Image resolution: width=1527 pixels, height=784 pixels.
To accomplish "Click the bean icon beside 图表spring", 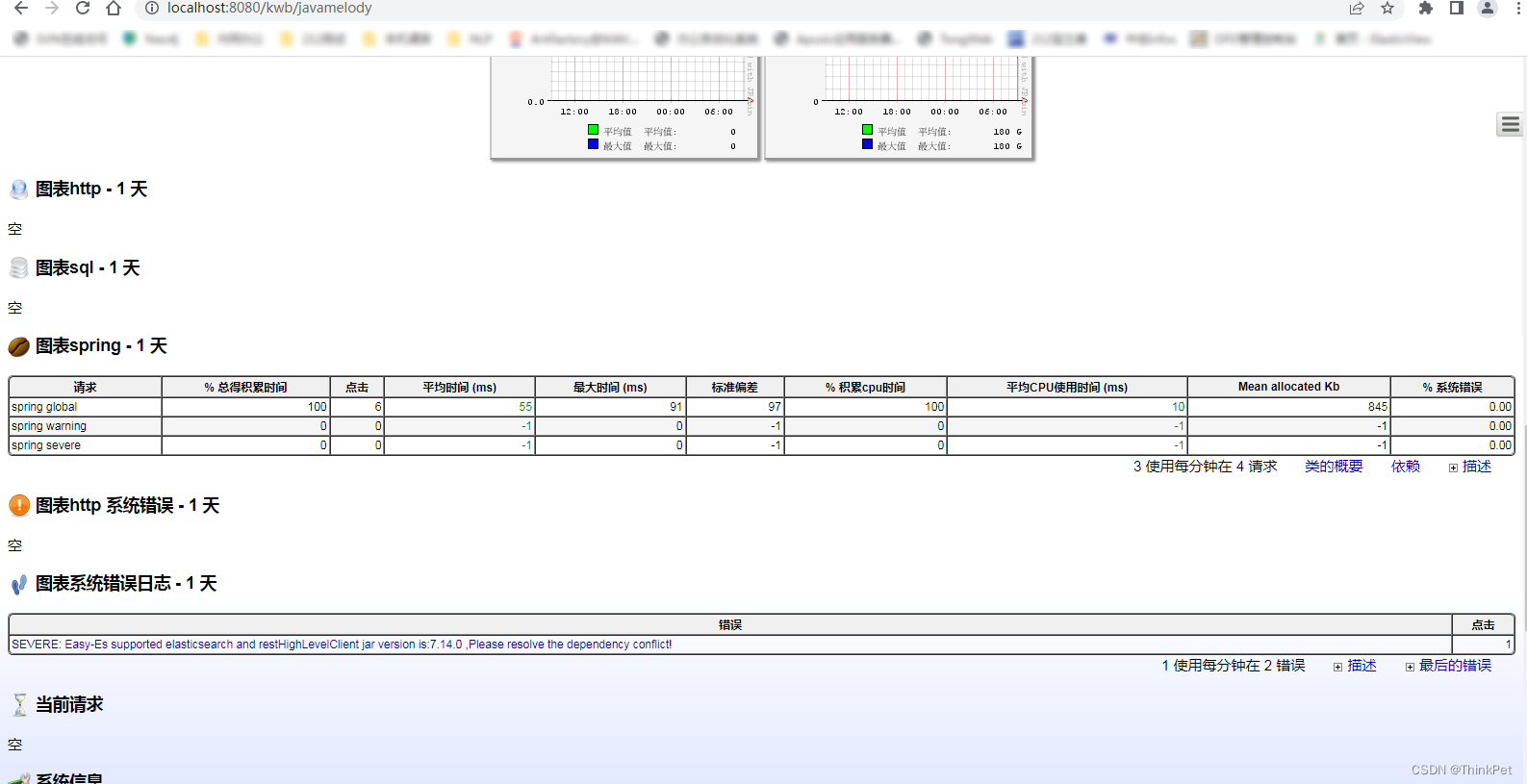I will coord(18,346).
